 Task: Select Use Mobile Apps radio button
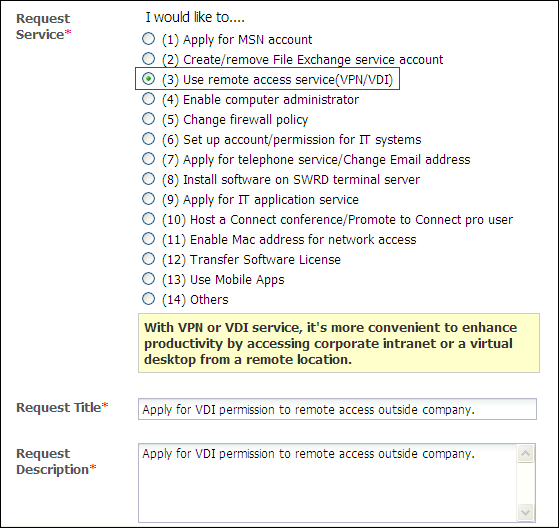(x=148, y=278)
